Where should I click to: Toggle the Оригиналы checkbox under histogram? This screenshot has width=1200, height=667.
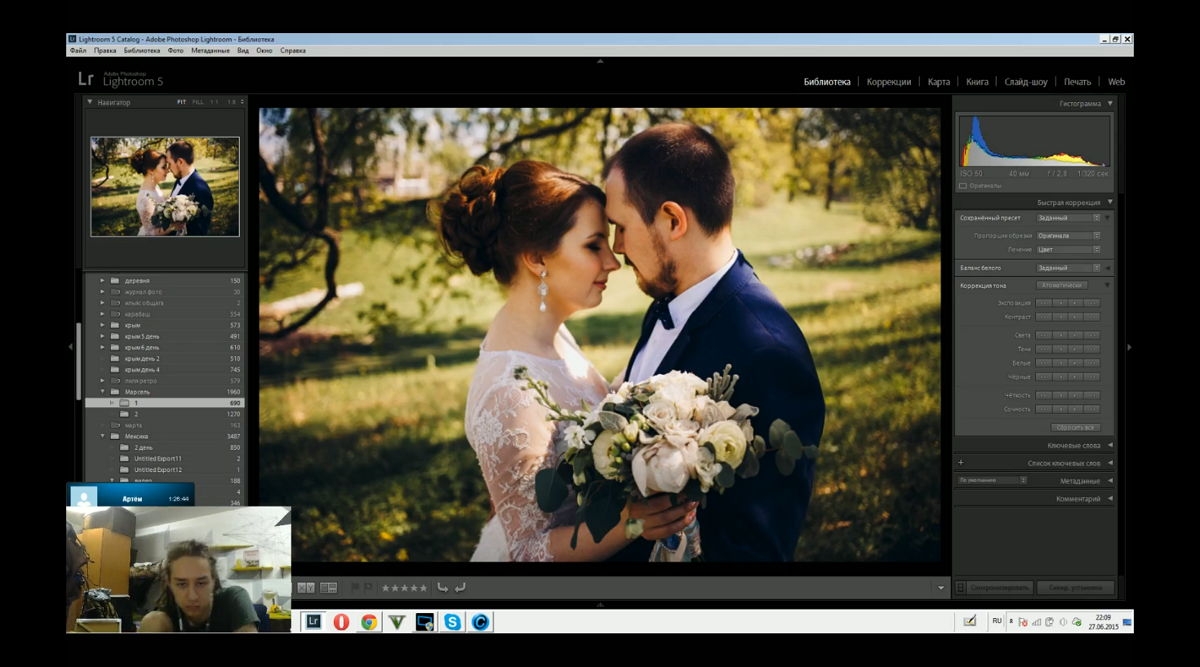click(963, 186)
